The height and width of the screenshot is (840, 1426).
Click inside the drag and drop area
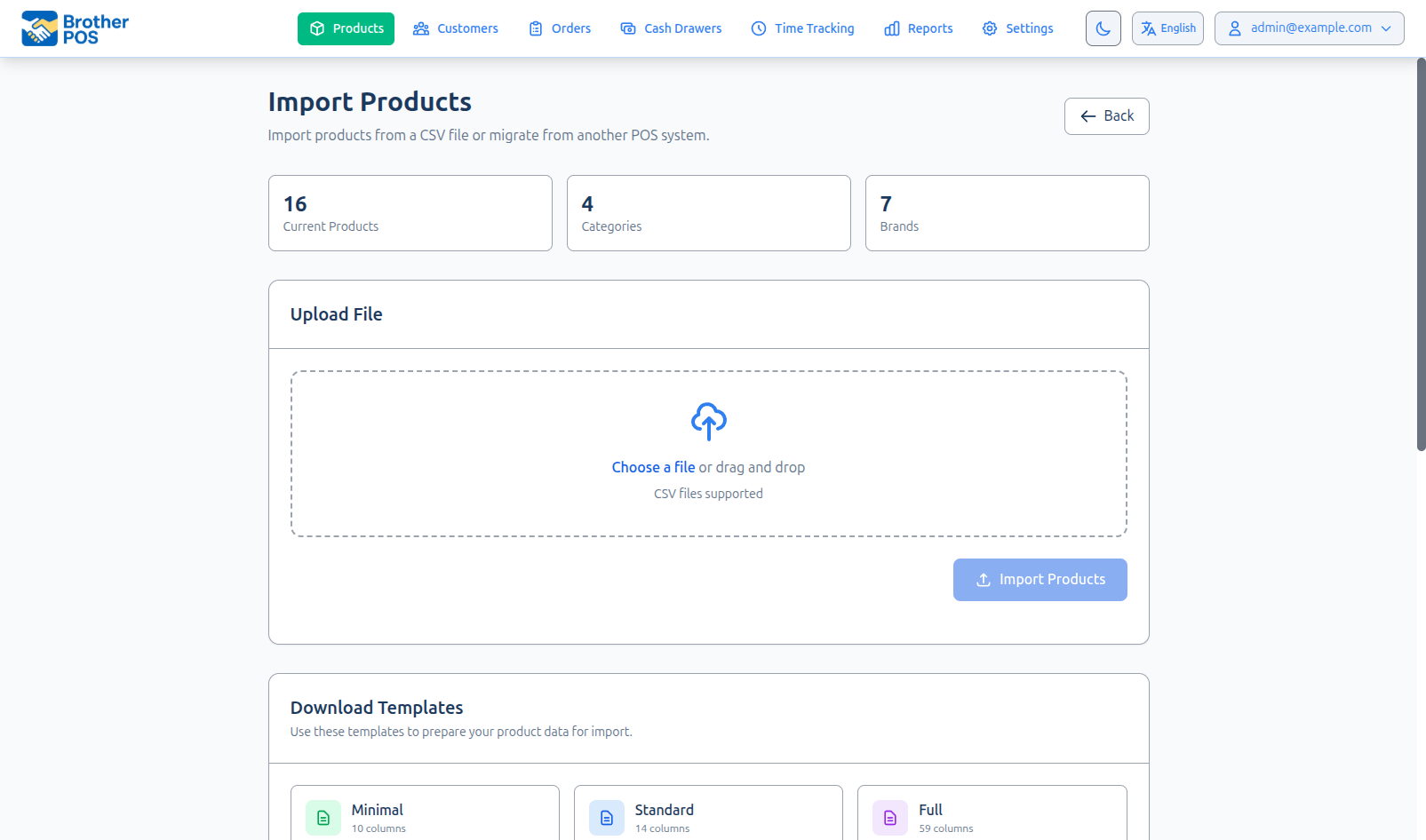pos(708,453)
